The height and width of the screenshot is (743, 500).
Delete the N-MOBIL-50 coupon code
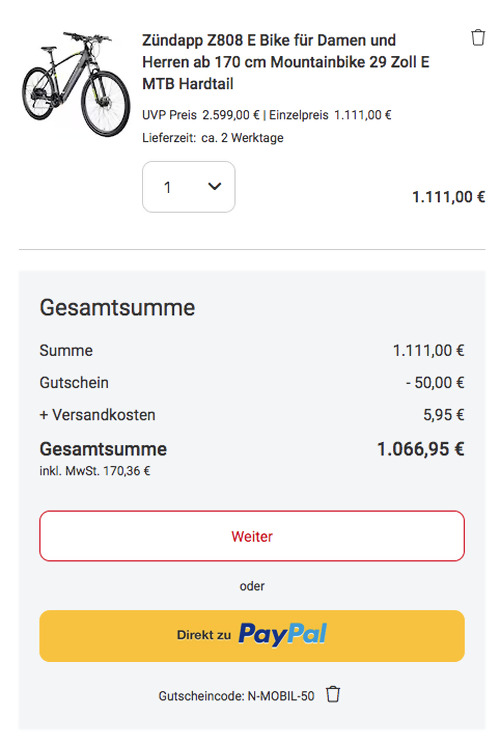click(x=333, y=694)
